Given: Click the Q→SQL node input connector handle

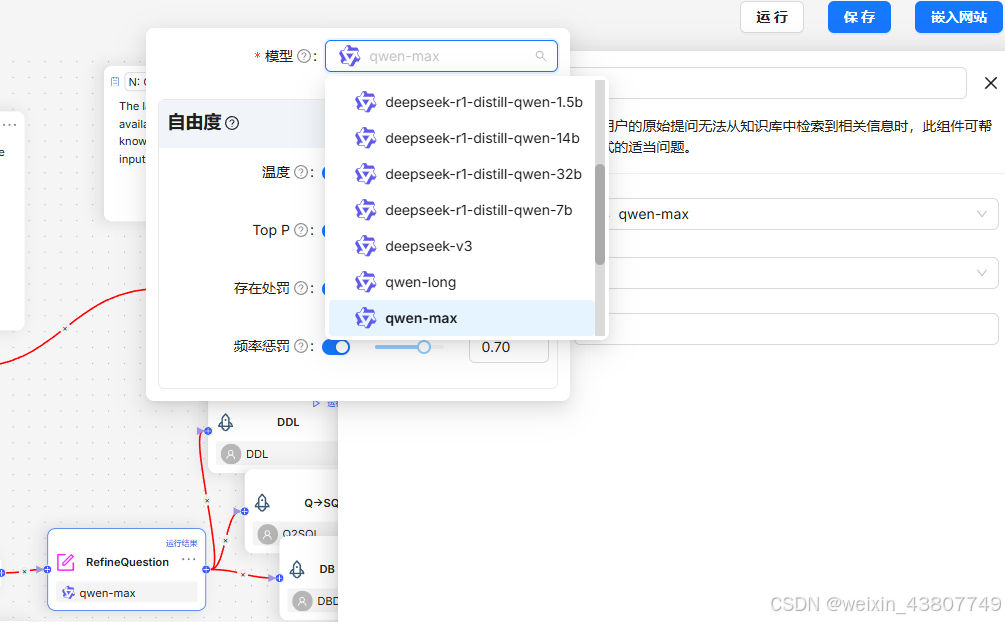Looking at the screenshot, I should (244, 511).
